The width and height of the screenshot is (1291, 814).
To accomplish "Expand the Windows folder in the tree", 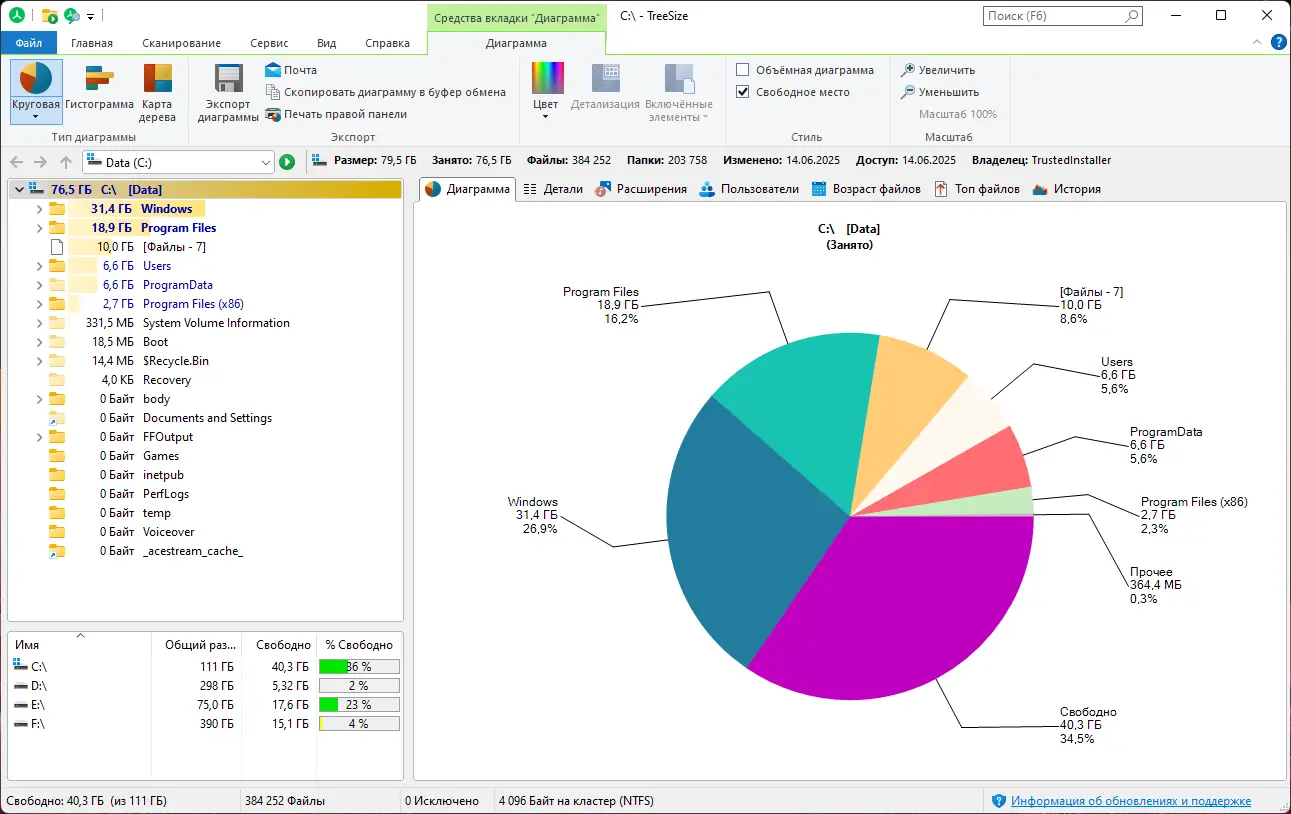I will (x=39, y=208).
